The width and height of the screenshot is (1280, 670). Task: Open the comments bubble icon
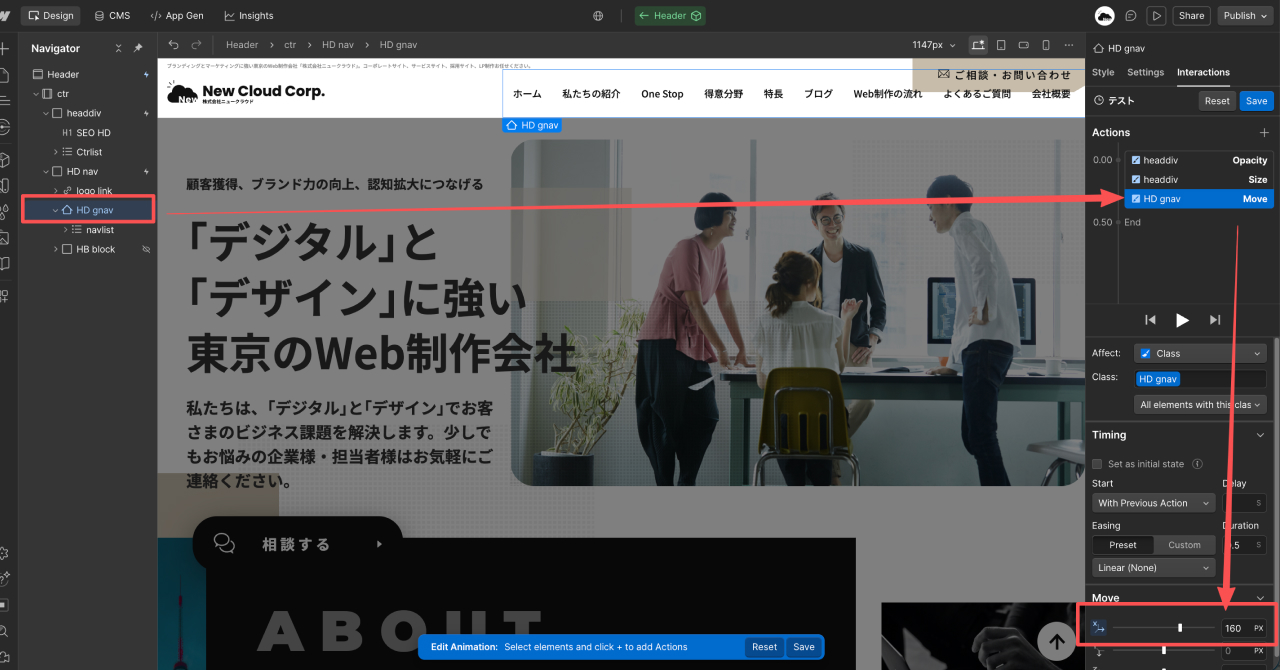pos(1130,16)
